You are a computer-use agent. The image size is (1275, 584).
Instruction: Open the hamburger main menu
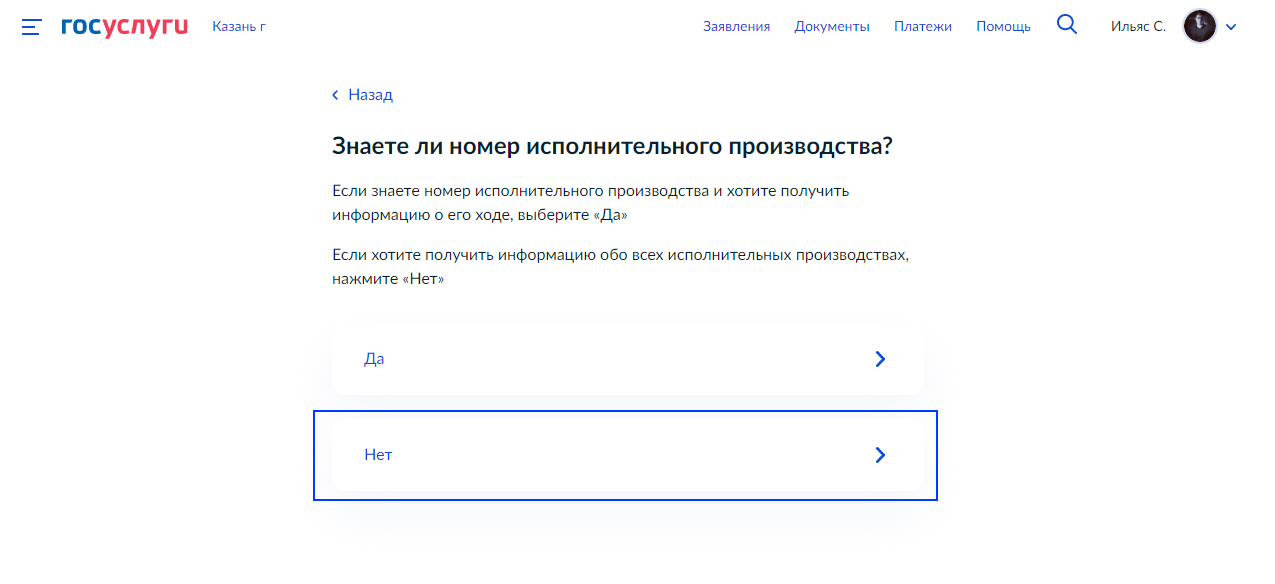coord(32,27)
